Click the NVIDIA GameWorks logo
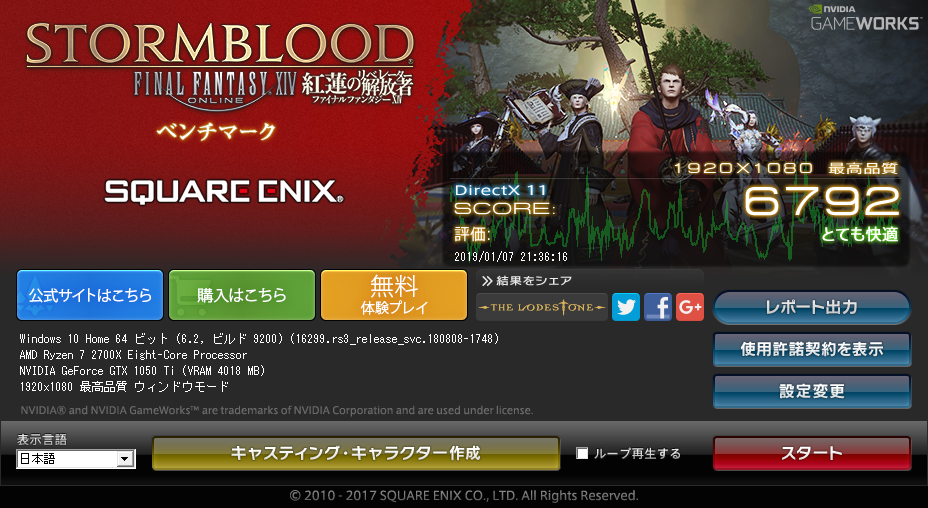The height and width of the screenshot is (508, 928). tap(865, 18)
